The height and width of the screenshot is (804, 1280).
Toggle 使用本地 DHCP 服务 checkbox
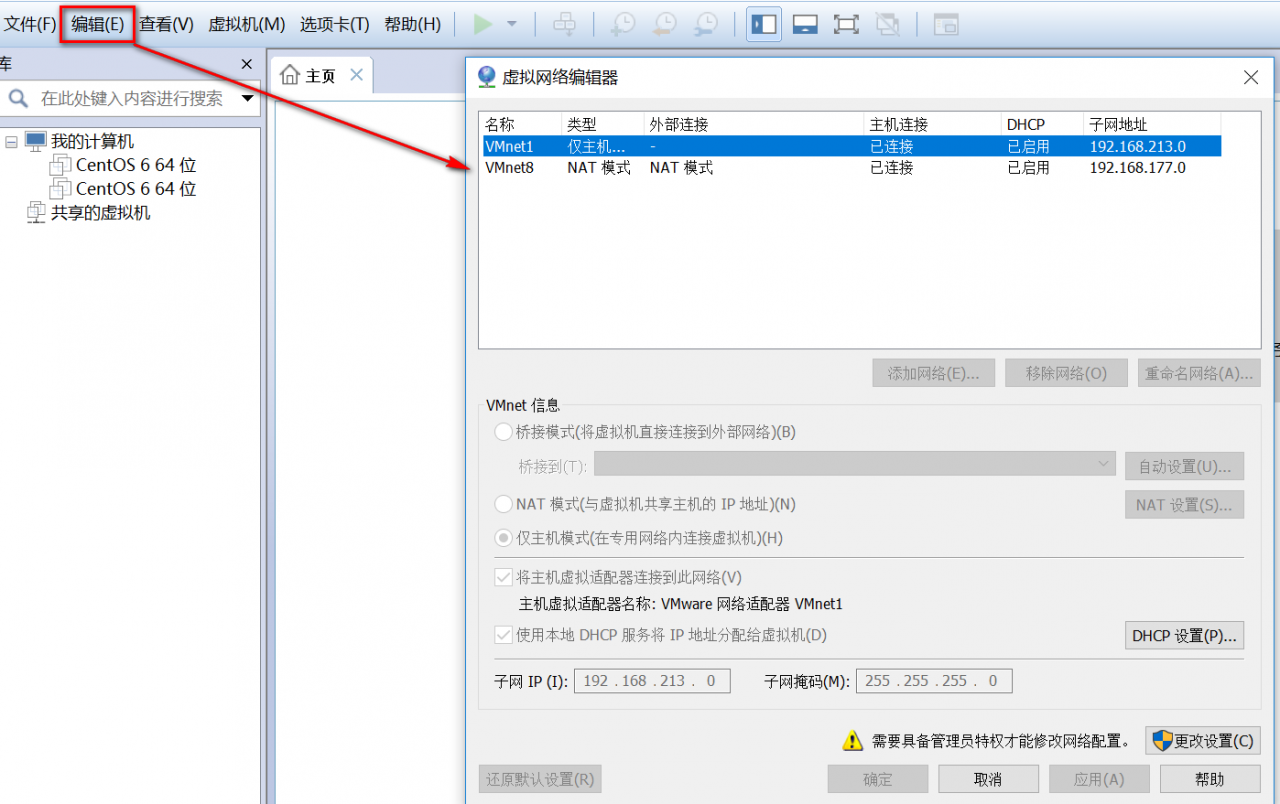pyautogui.click(x=503, y=635)
